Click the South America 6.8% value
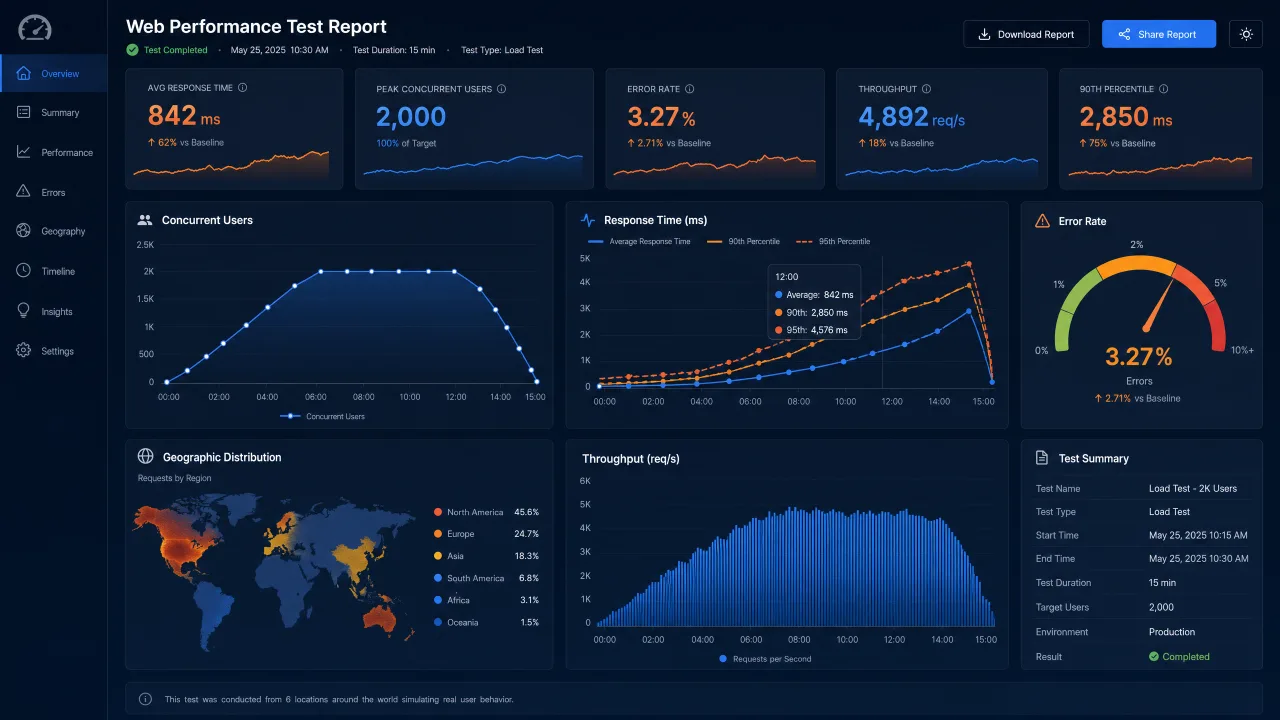 click(x=529, y=578)
